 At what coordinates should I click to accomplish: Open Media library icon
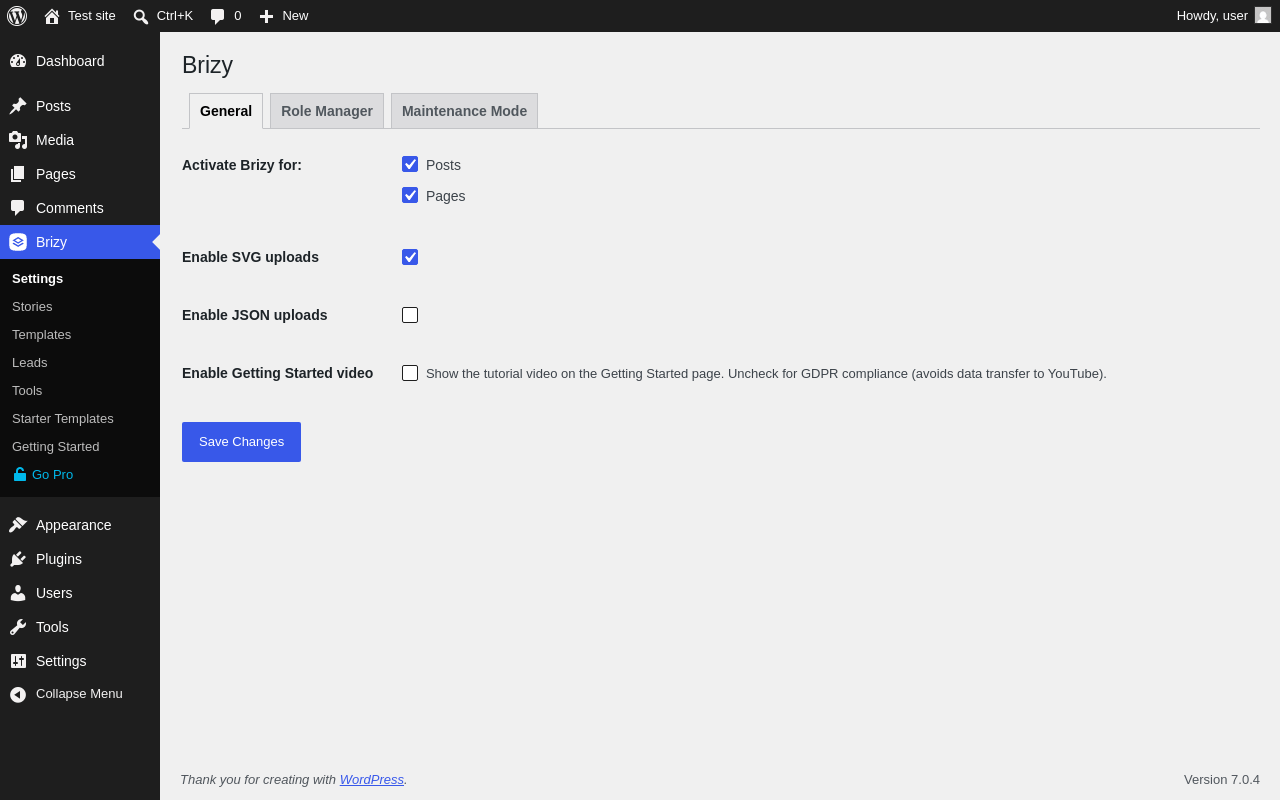click(x=18, y=140)
